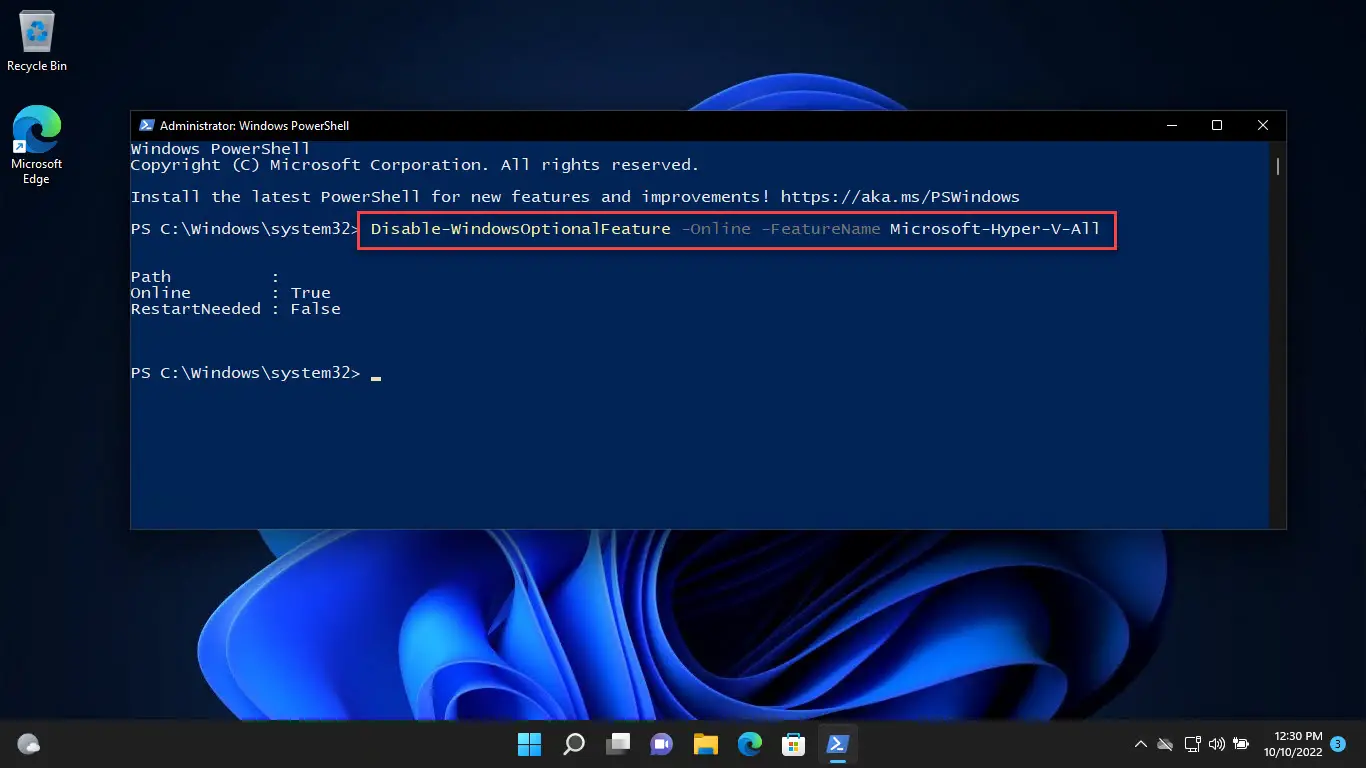Open the Windows Start menu
This screenshot has width=1366, height=768.
point(529,744)
